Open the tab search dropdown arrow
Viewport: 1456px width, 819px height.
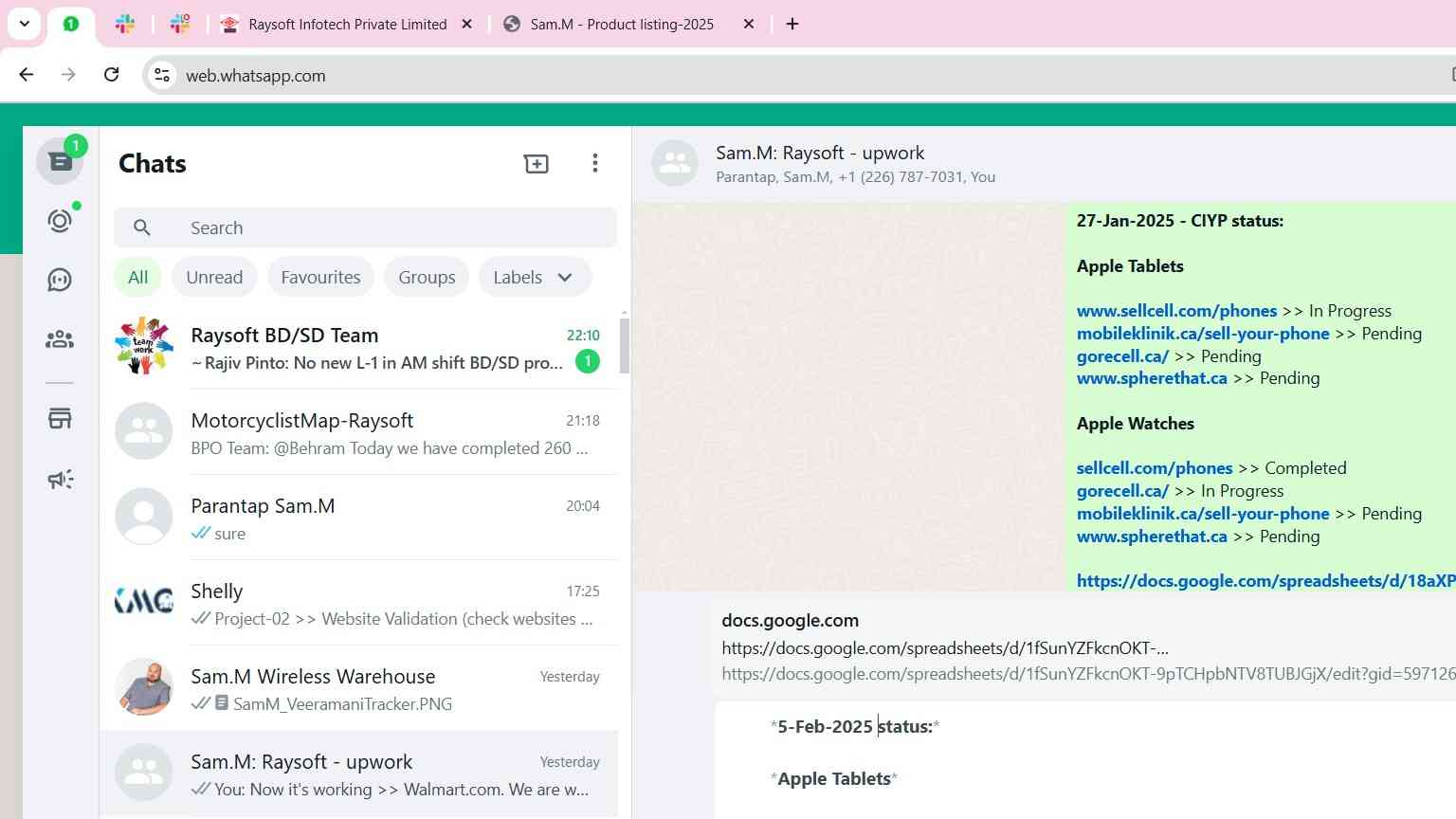pyautogui.click(x=24, y=24)
